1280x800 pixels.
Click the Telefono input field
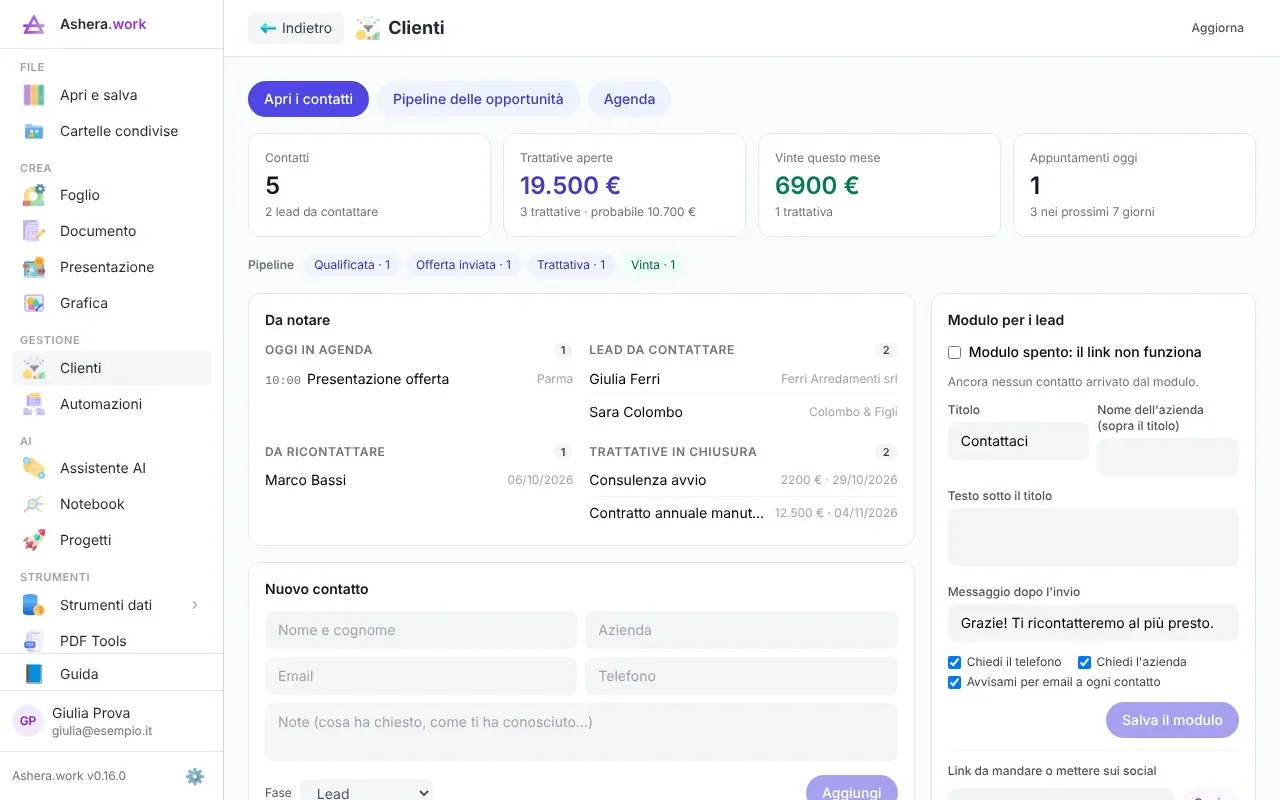coord(741,676)
